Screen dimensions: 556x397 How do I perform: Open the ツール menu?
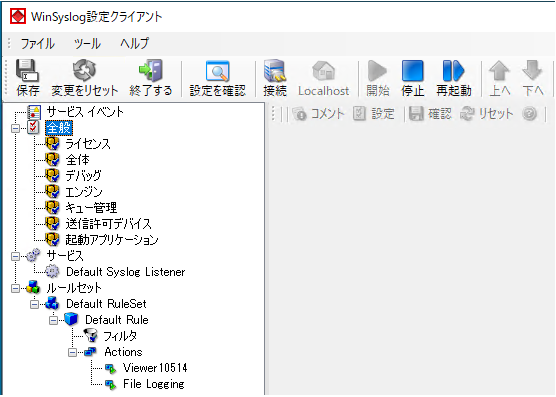coord(87,44)
